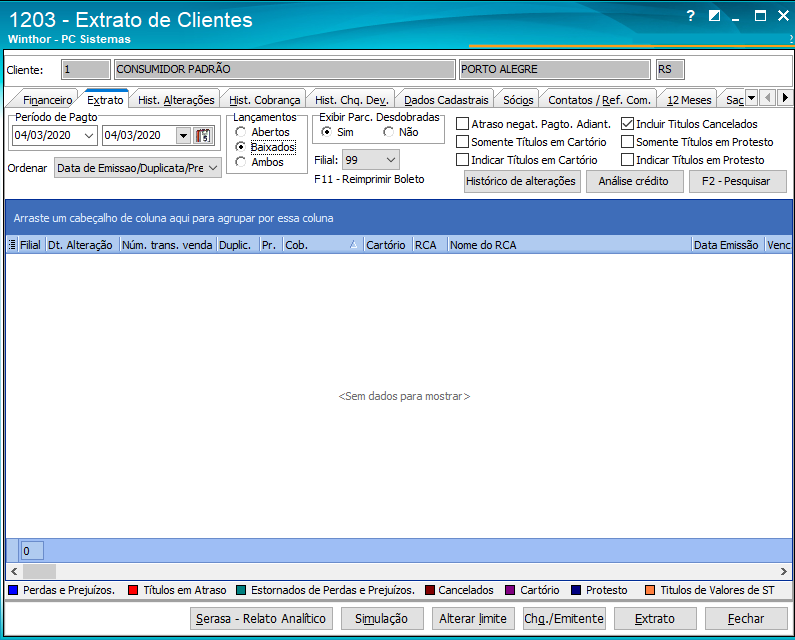This screenshot has width=795, height=640.
Task: Click the help question mark icon
Action: tap(691, 16)
